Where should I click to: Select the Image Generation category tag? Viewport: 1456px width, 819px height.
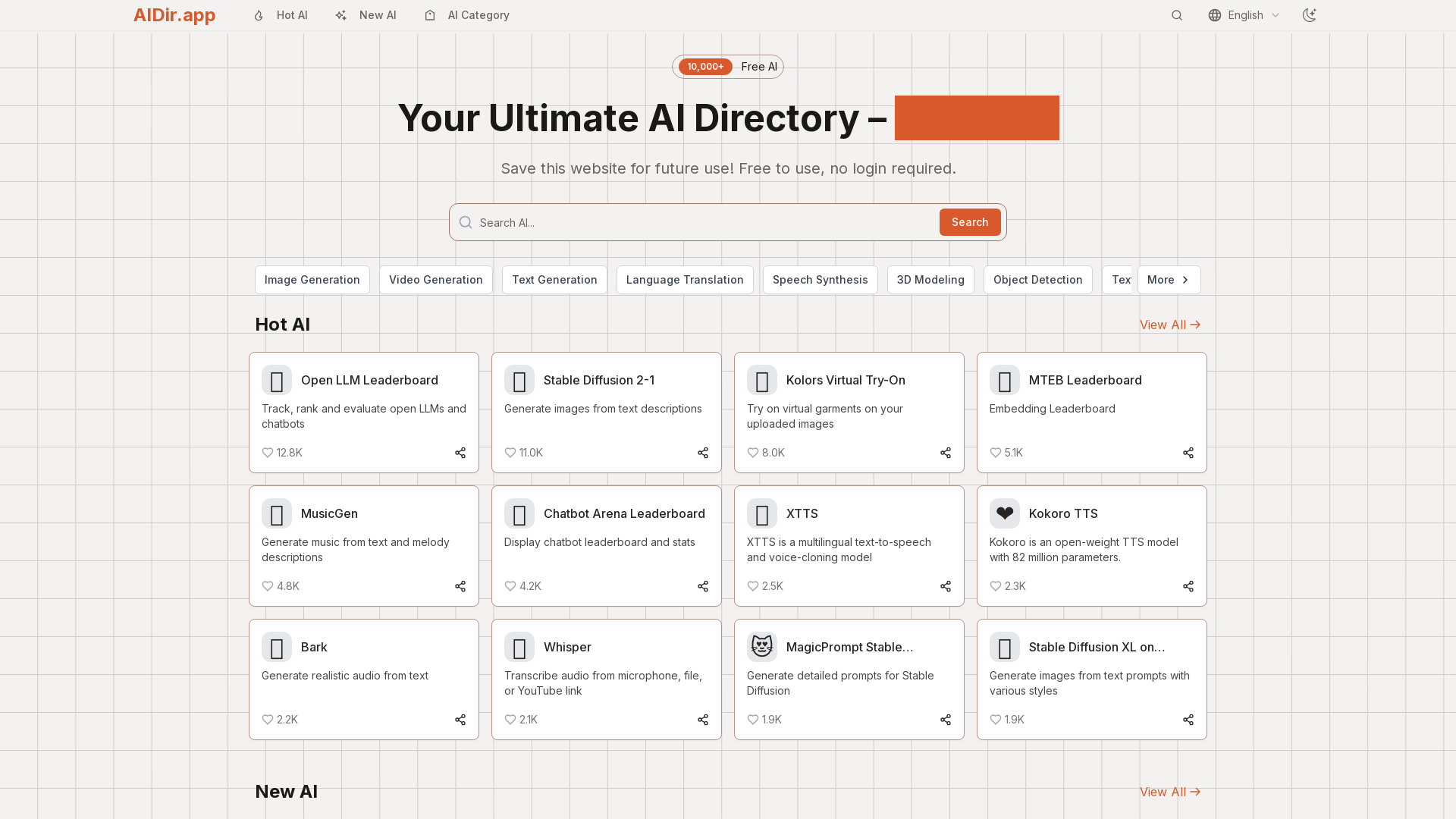(x=312, y=280)
